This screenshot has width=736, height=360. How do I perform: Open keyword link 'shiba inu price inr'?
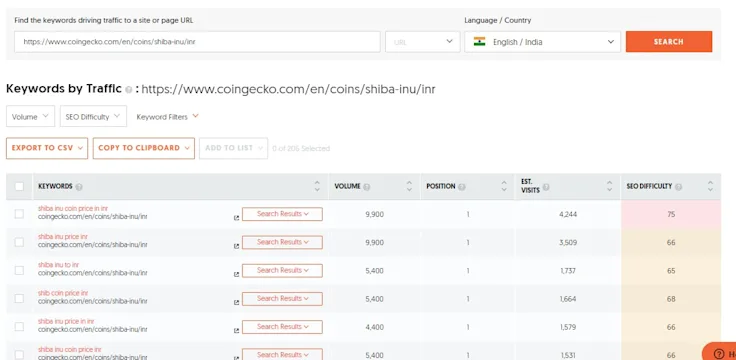click(62, 237)
